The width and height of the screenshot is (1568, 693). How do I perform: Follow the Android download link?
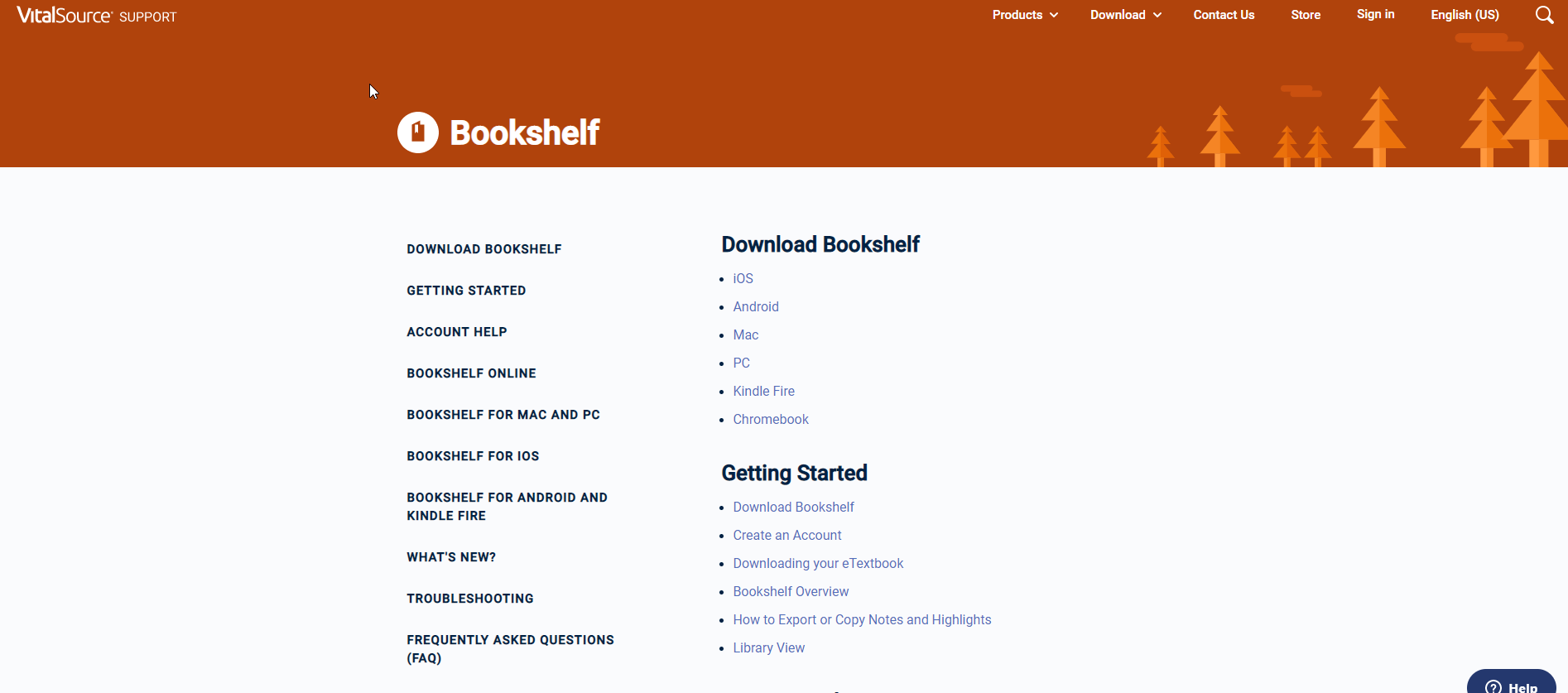tap(756, 307)
